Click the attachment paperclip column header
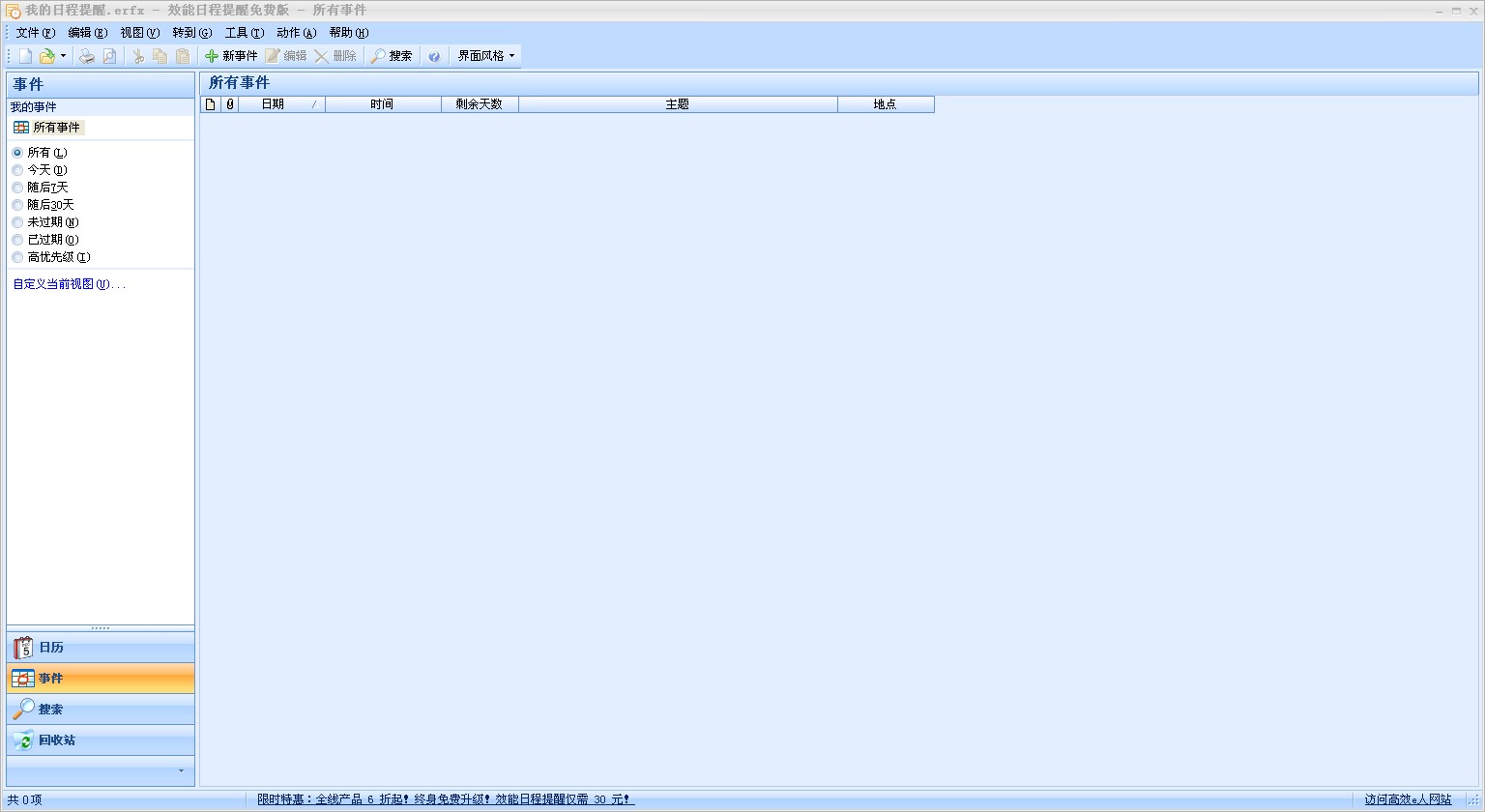Image resolution: width=1485 pixels, height=812 pixels. click(230, 104)
